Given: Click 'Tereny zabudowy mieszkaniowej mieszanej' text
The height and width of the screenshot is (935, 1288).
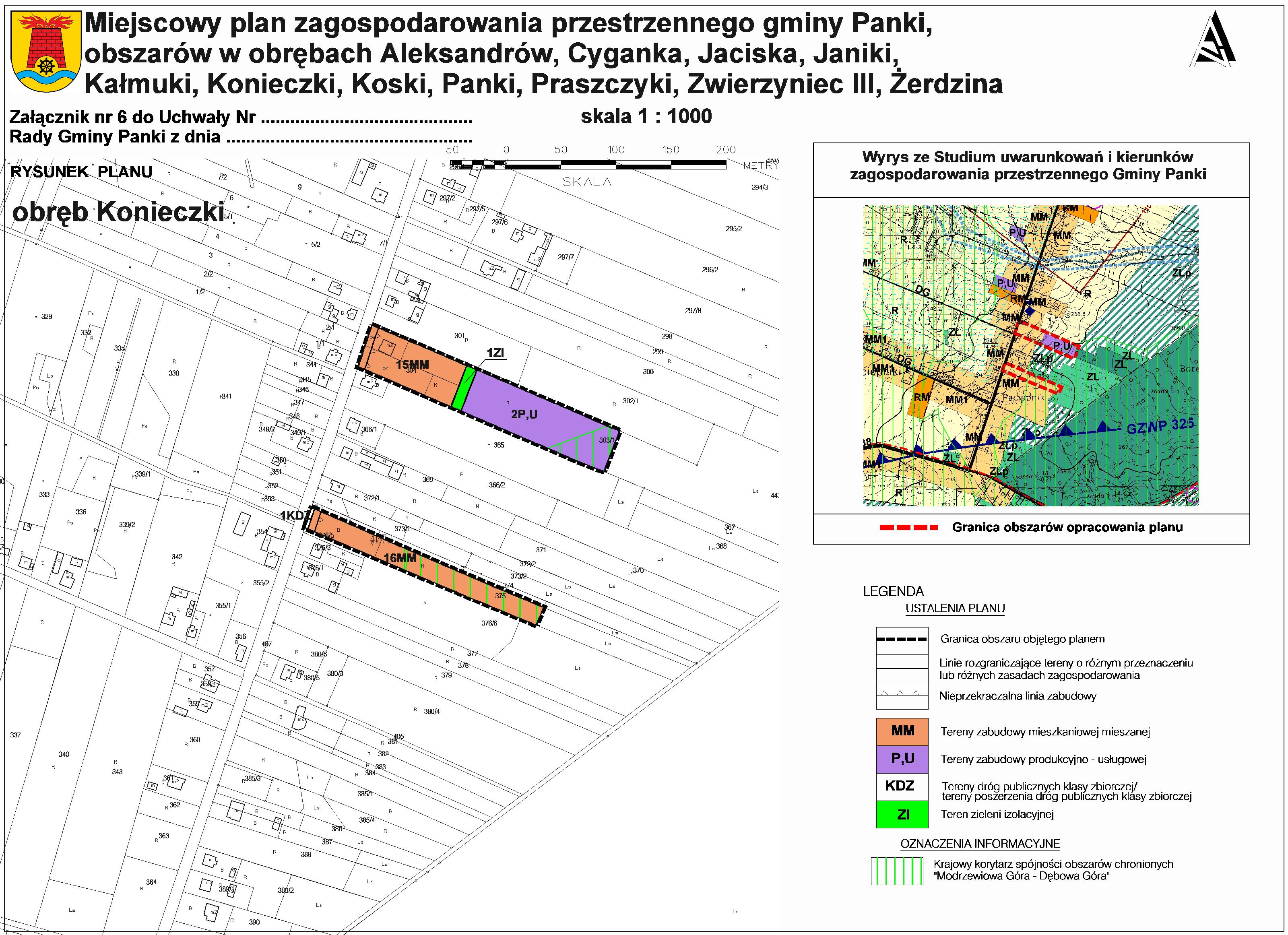Looking at the screenshot, I should pos(1045,732).
